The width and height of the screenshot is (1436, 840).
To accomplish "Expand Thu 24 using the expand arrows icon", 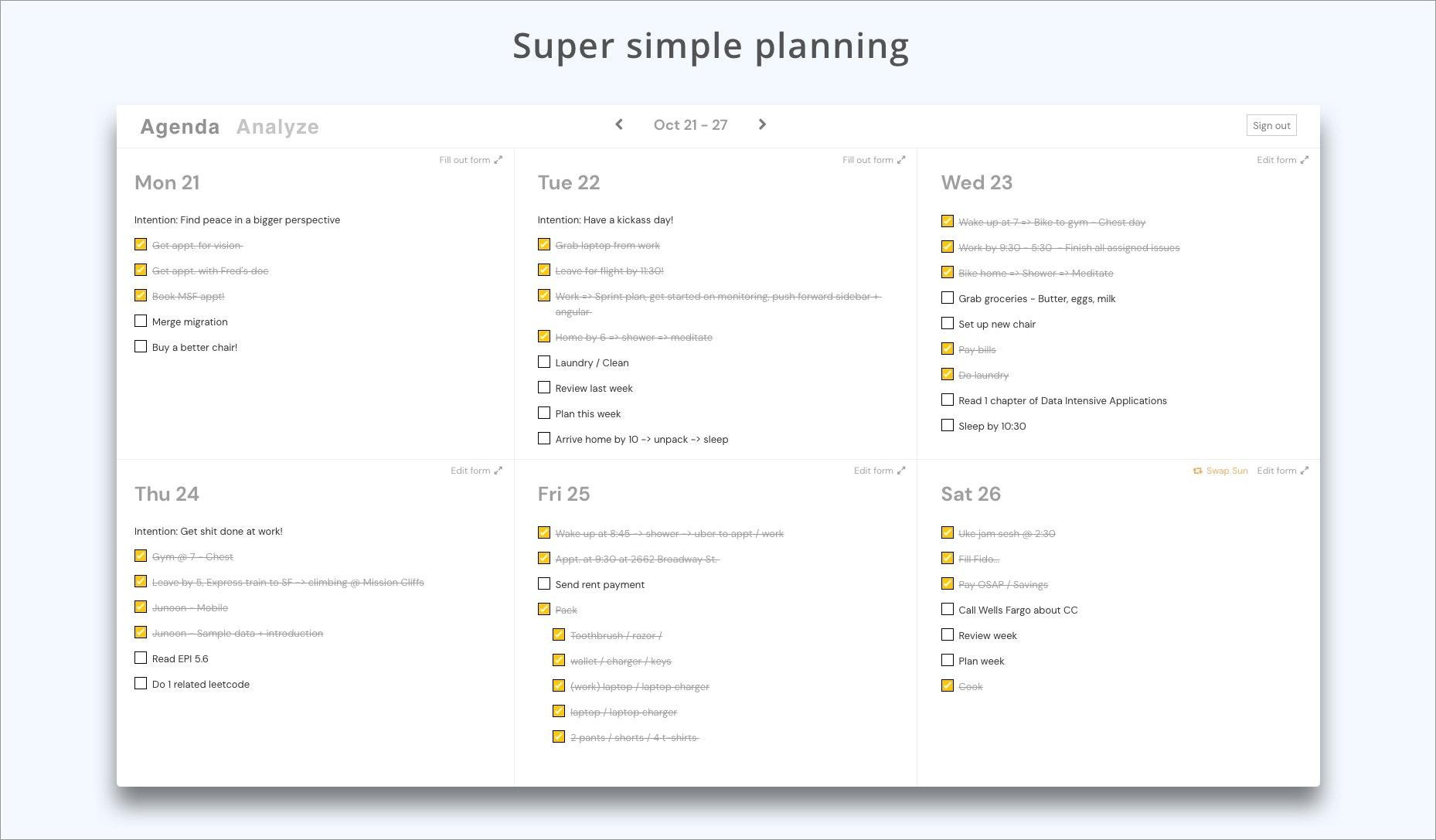I will (499, 471).
